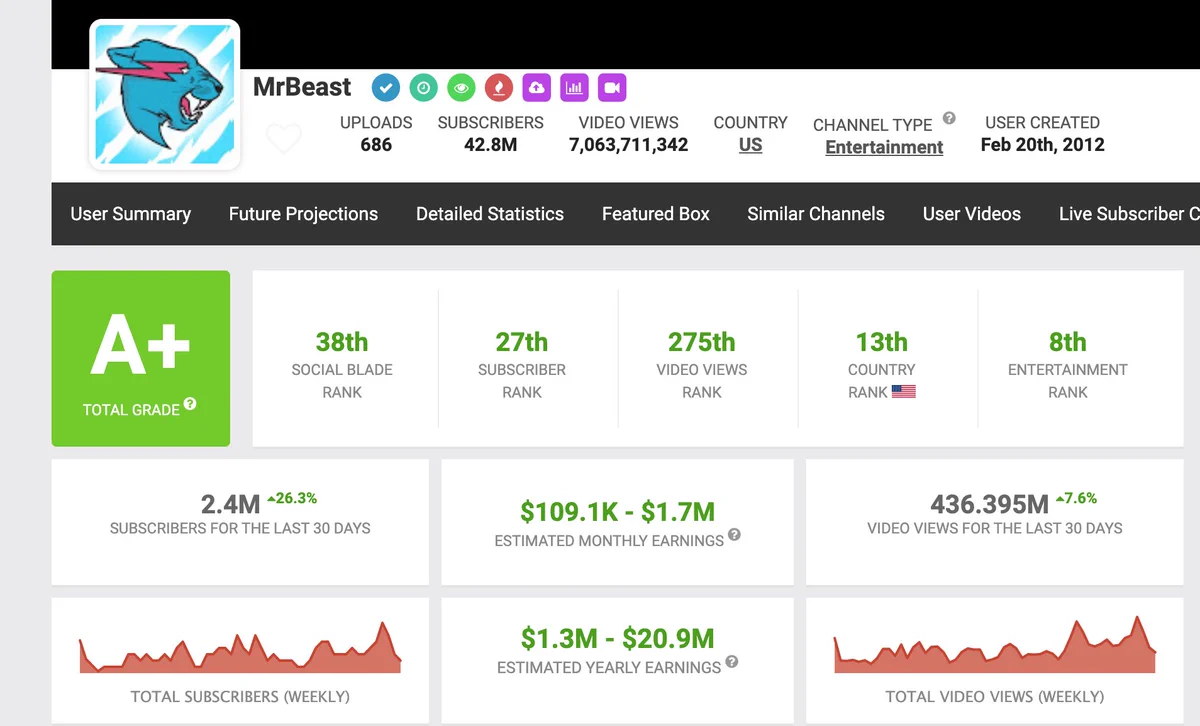Open the Similar Channels tab
The width and height of the screenshot is (1200, 726).
816,214
